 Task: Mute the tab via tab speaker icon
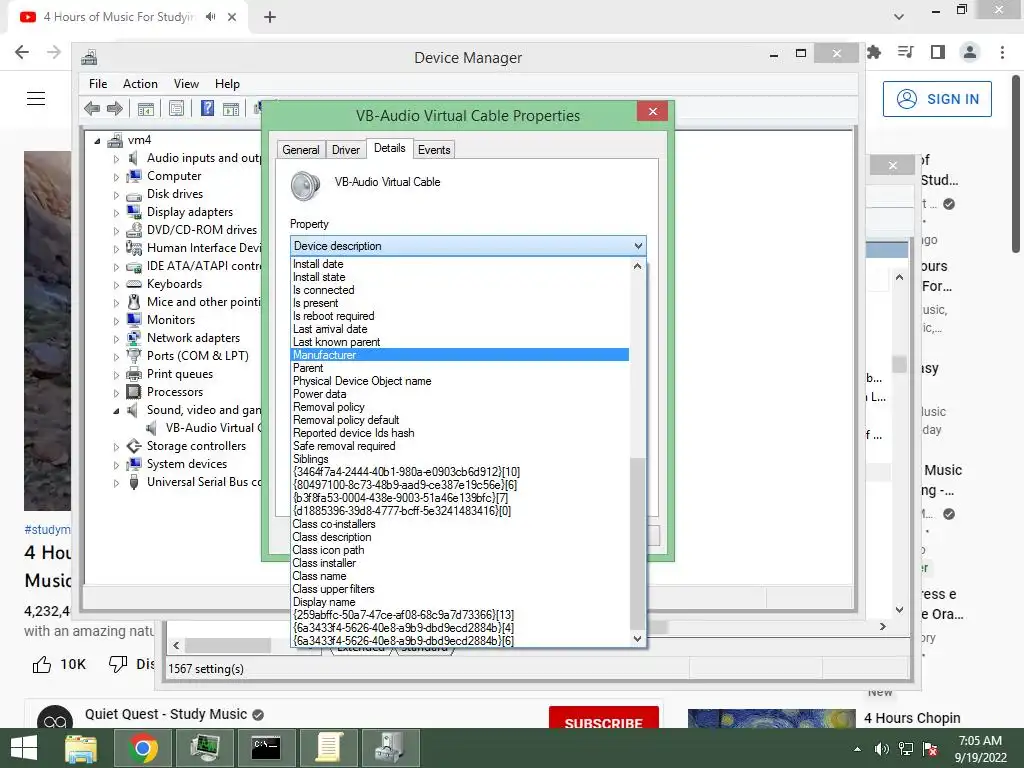coord(210,17)
